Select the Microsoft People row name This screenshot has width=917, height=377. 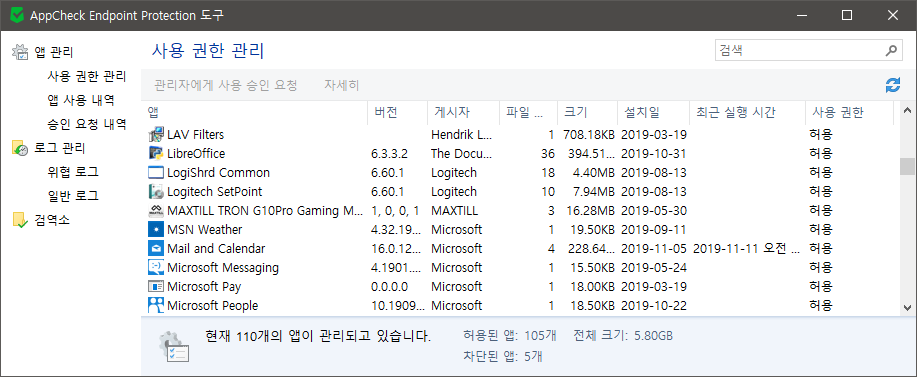[212, 305]
